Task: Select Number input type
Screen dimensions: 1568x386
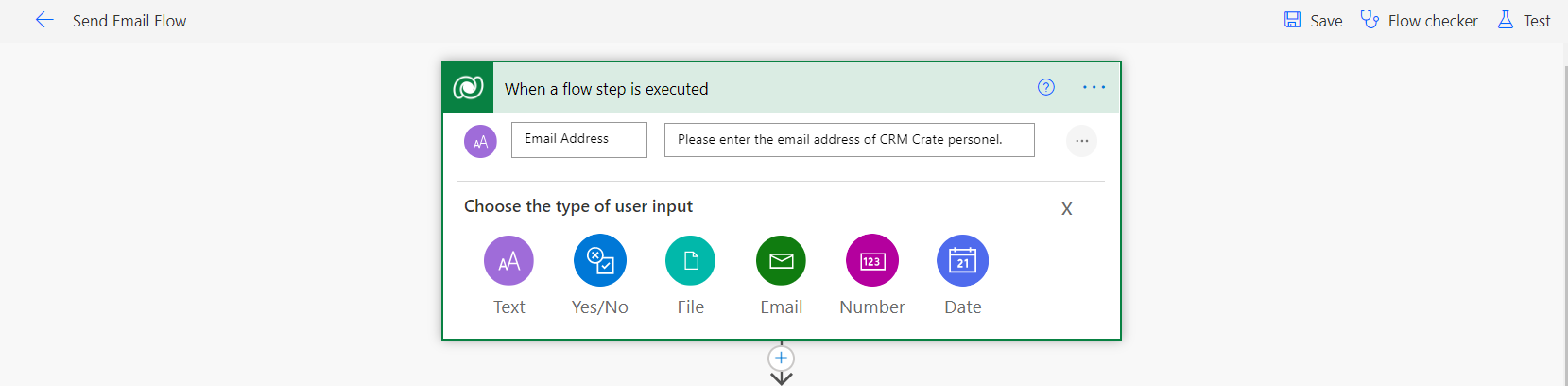Action: coord(871,261)
